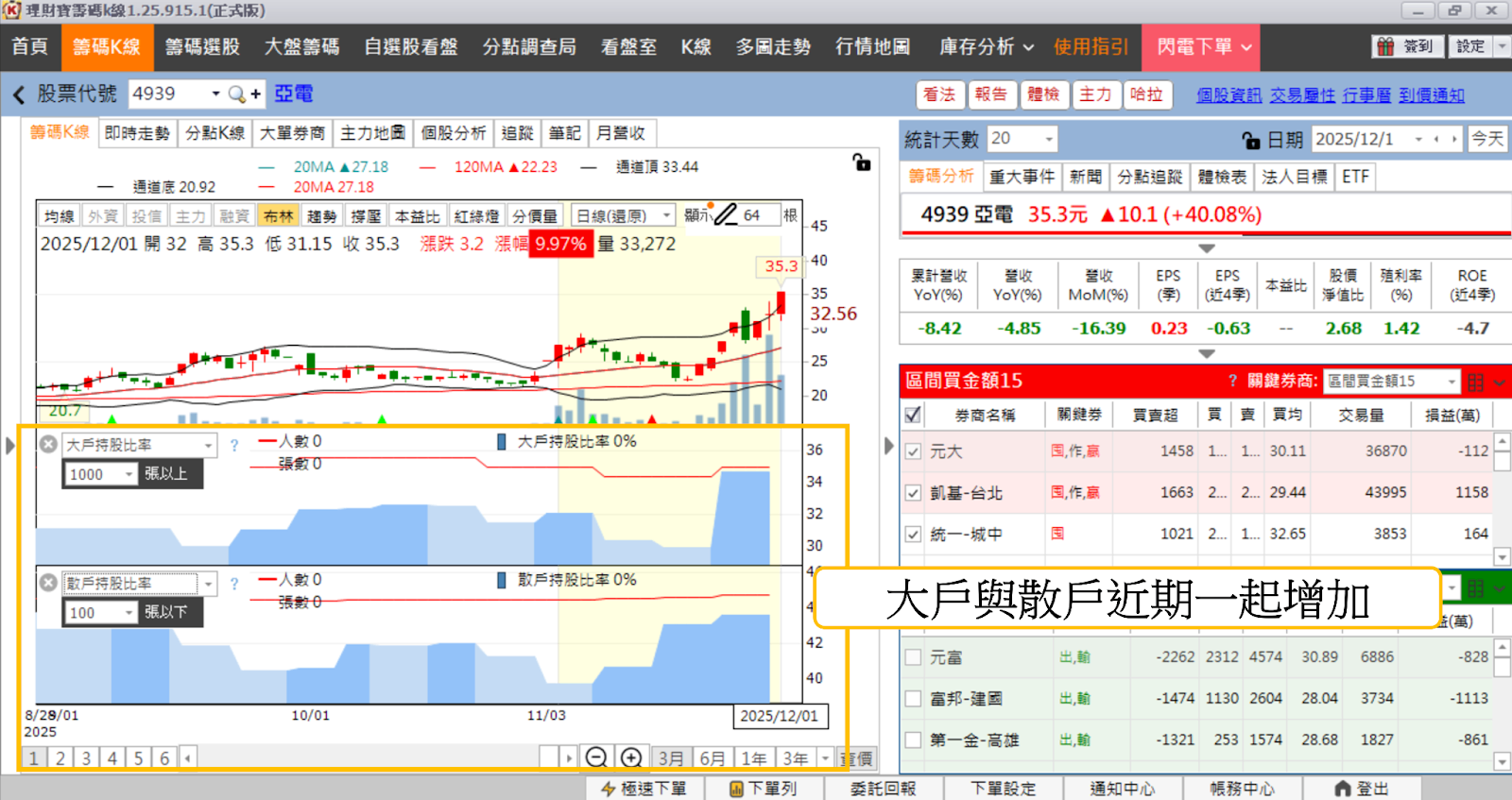
Task: Check the 元富 broker row checkbox
Action: pyautogui.click(x=913, y=657)
